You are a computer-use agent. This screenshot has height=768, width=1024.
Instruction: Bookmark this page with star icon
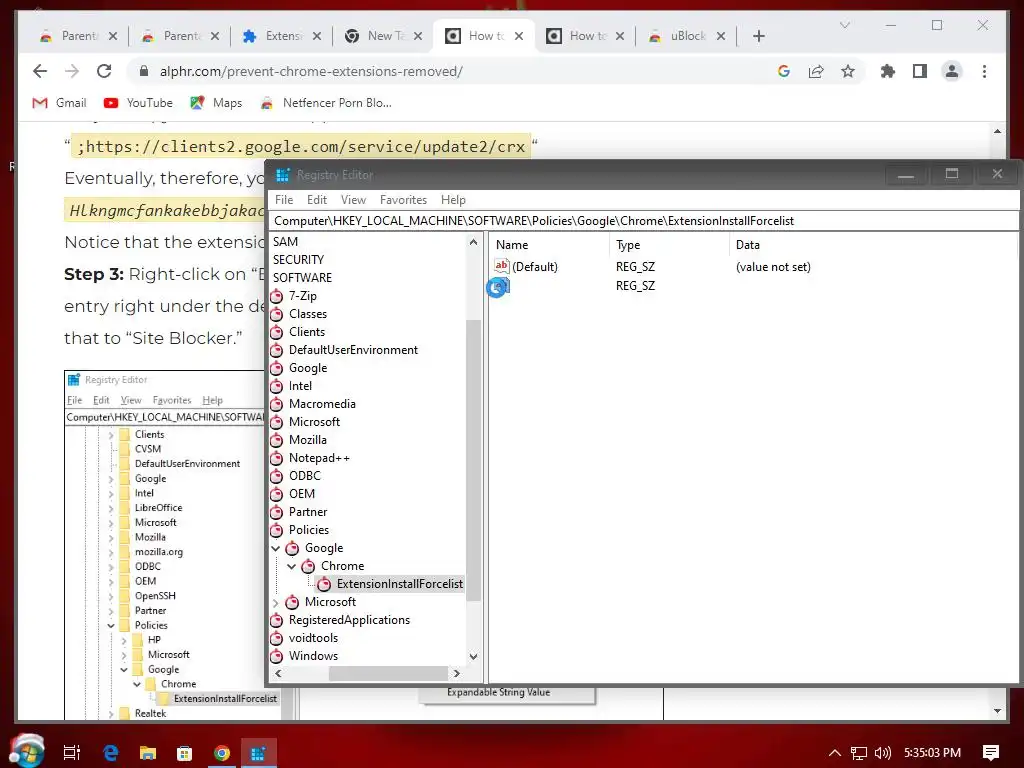(848, 71)
